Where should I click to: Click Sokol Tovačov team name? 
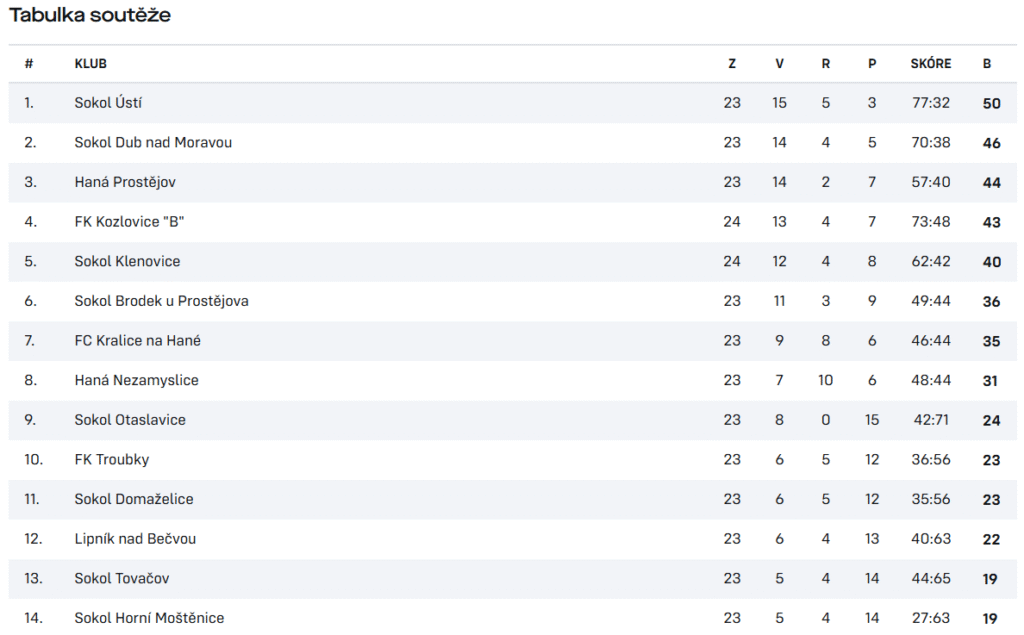coord(121,578)
